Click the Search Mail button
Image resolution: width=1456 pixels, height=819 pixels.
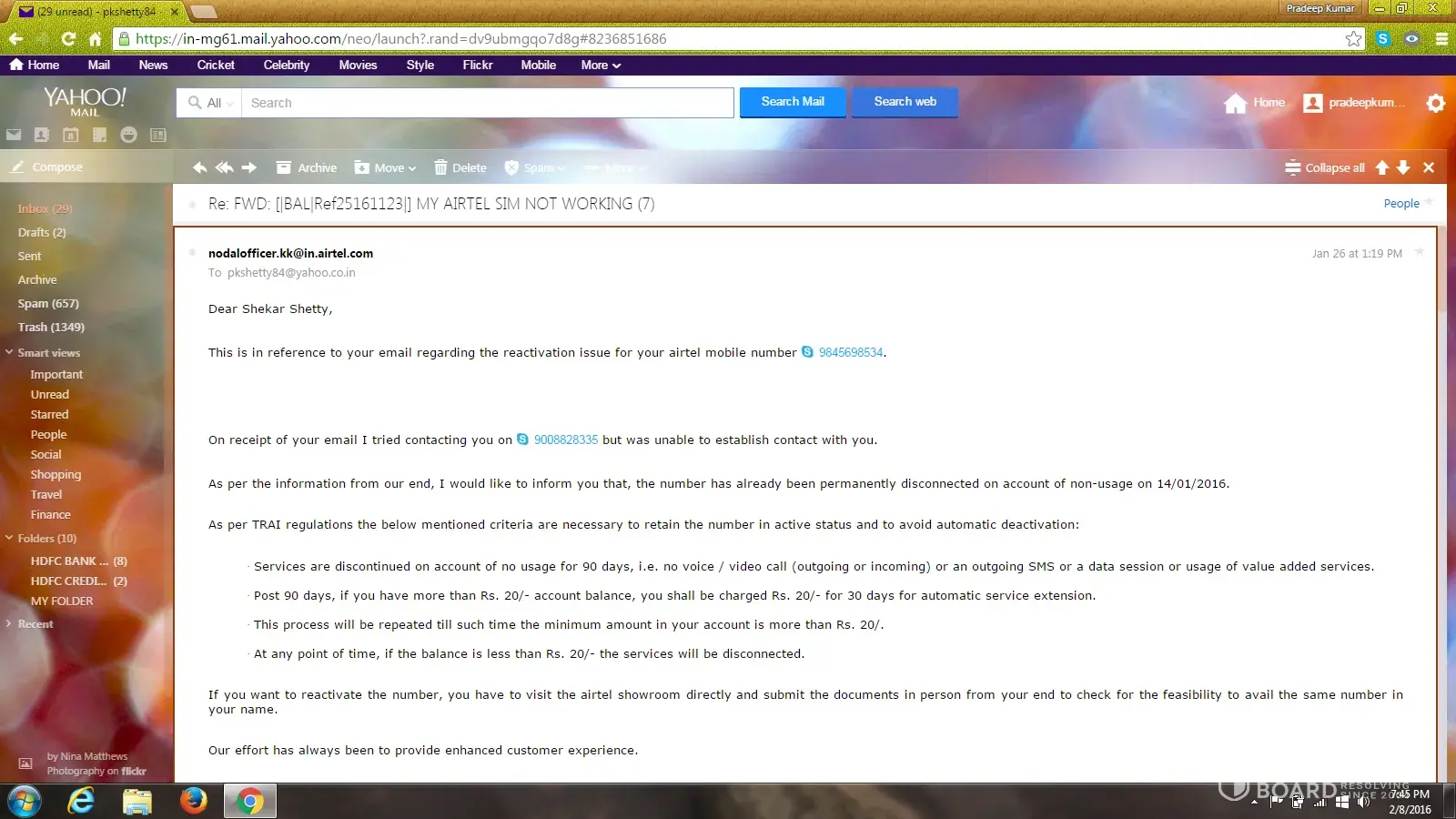click(x=793, y=102)
